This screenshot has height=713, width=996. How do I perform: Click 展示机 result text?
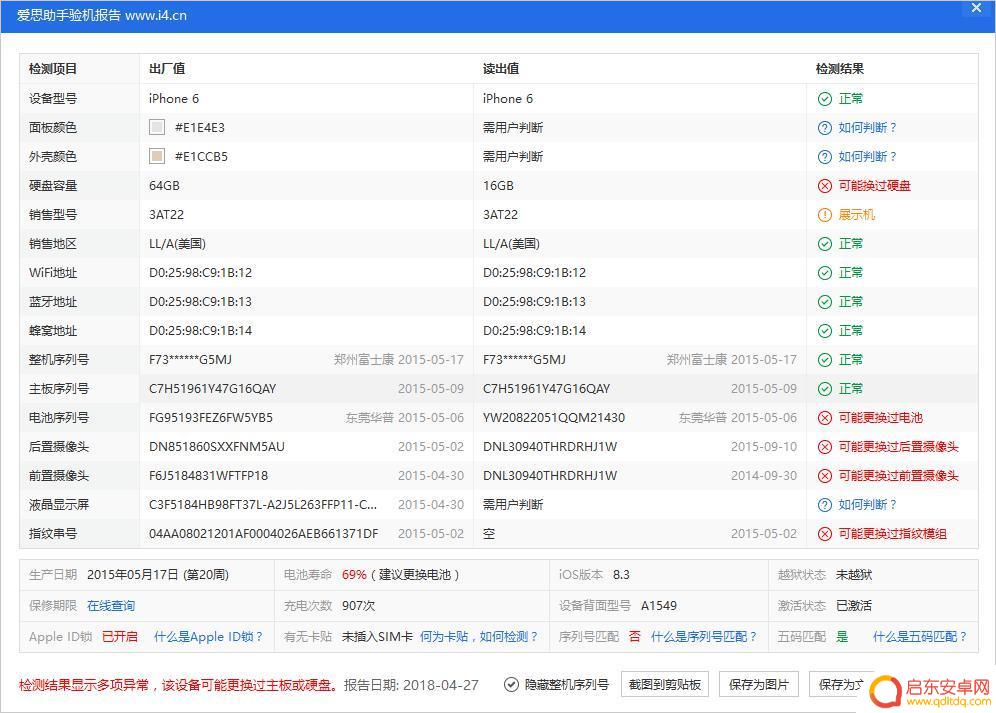tap(856, 215)
